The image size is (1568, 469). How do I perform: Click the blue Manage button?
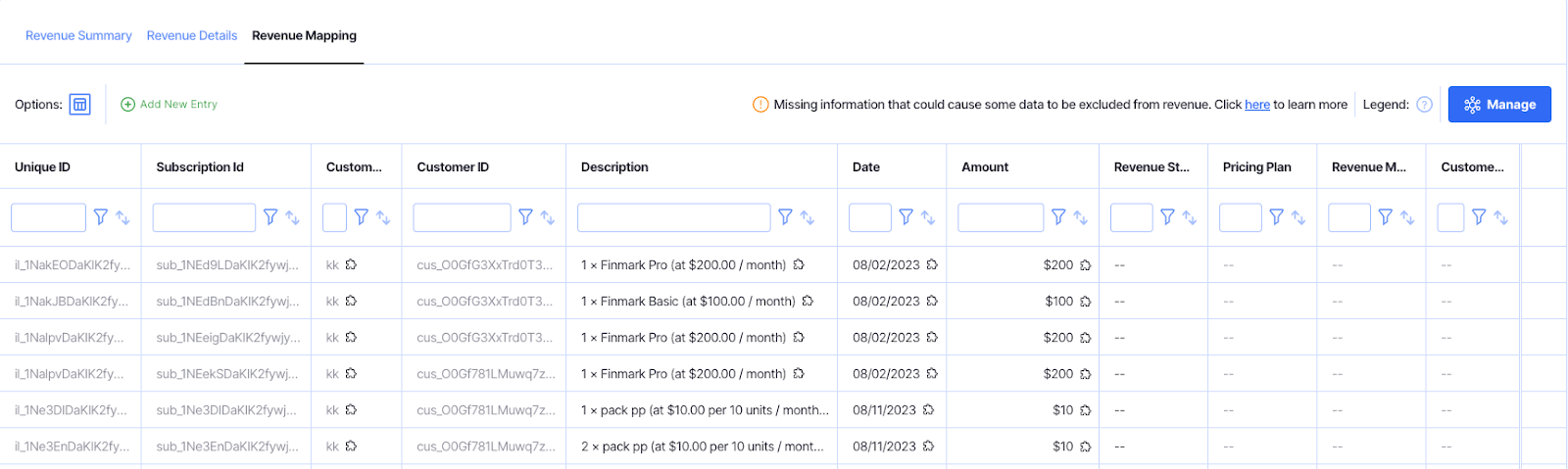point(1499,105)
